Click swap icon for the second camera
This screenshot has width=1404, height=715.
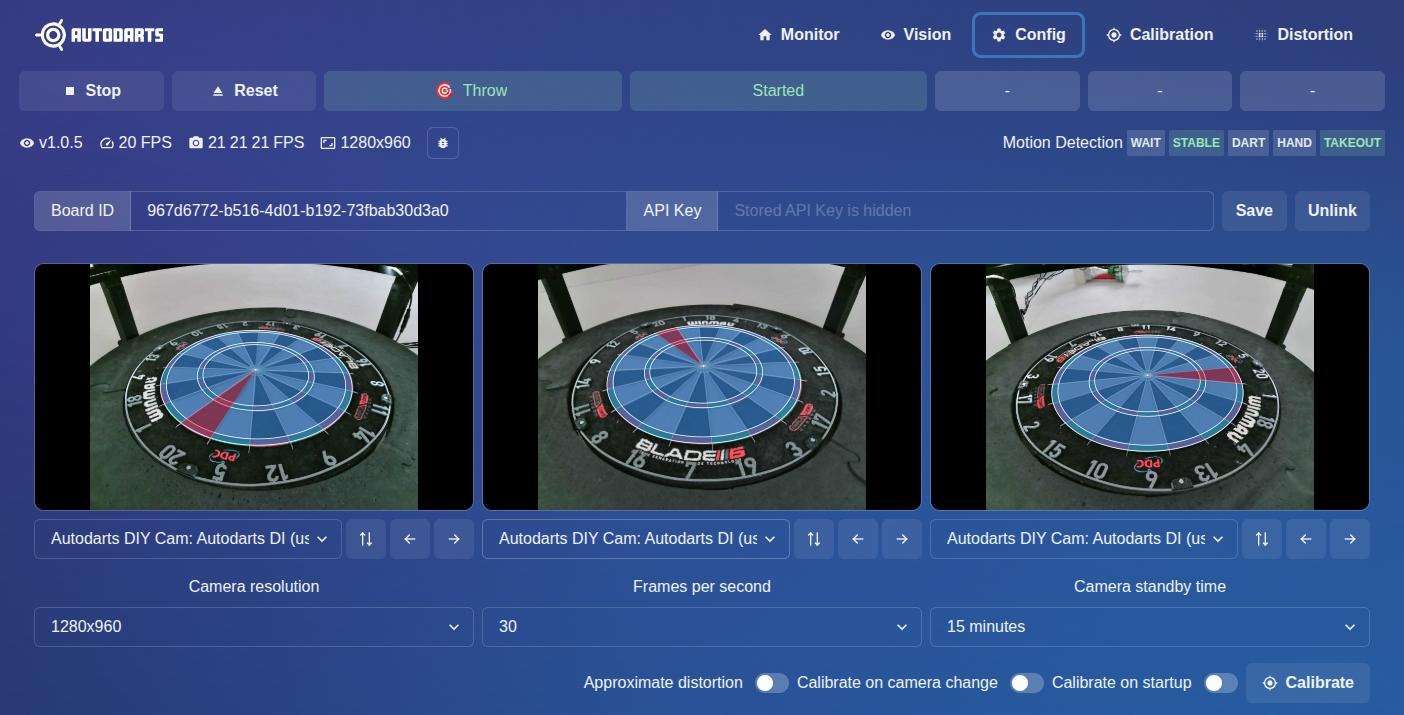click(x=814, y=539)
